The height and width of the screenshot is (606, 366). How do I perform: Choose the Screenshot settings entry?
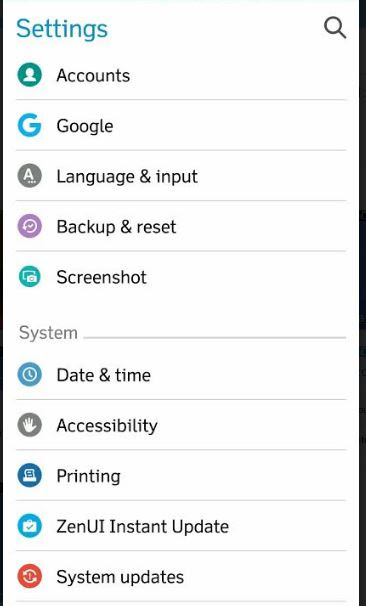click(181, 277)
